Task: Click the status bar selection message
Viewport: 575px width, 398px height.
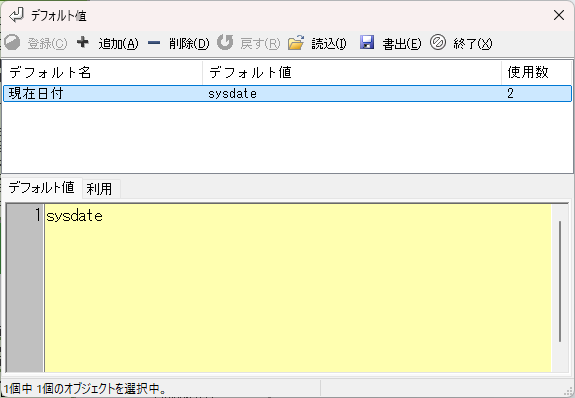Action: coord(85,388)
